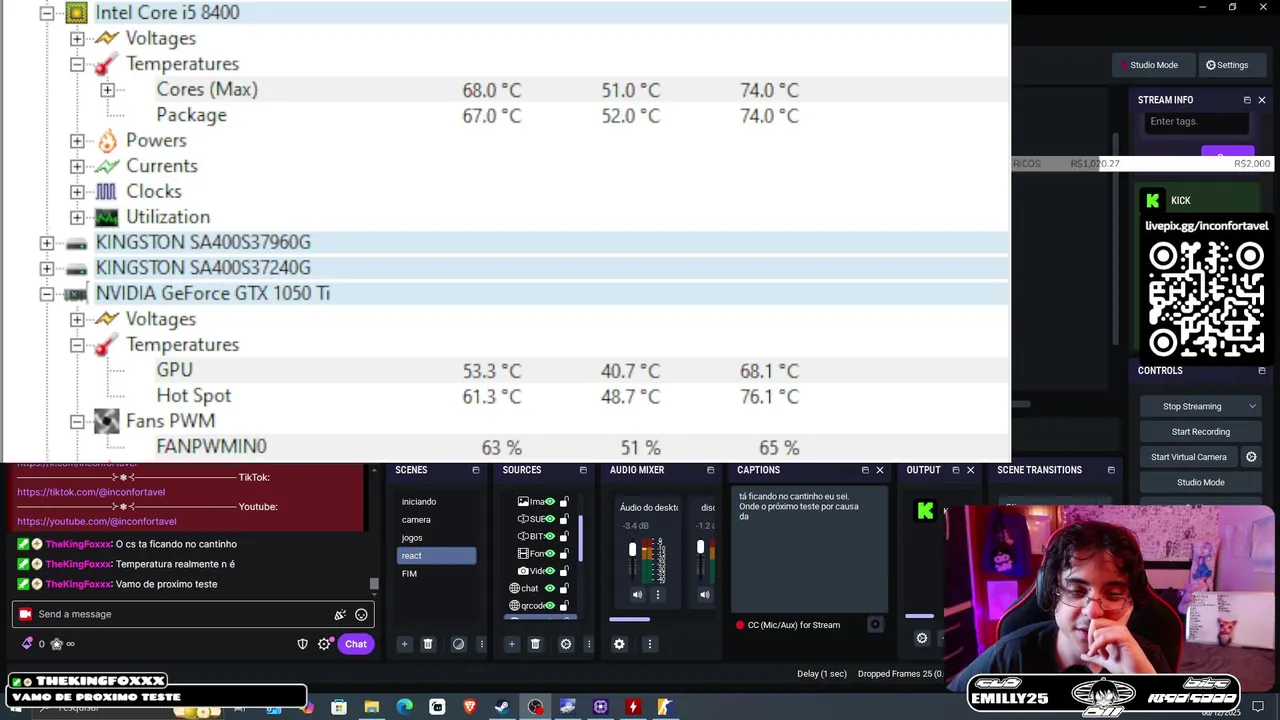Open Output panel settings gear
Image resolution: width=1280 pixels, height=720 pixels.
pyautogui.click(x=921, y=638)
